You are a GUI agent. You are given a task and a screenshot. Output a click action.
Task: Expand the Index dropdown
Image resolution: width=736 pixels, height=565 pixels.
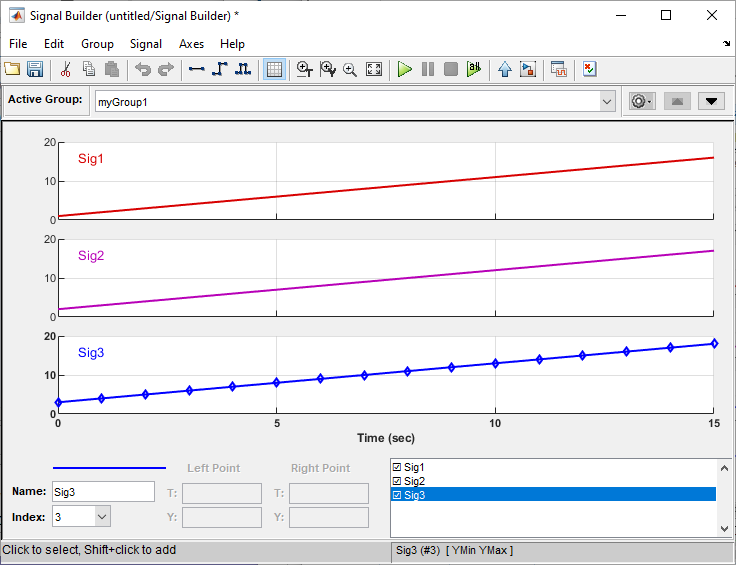click(x=102, y=517)
